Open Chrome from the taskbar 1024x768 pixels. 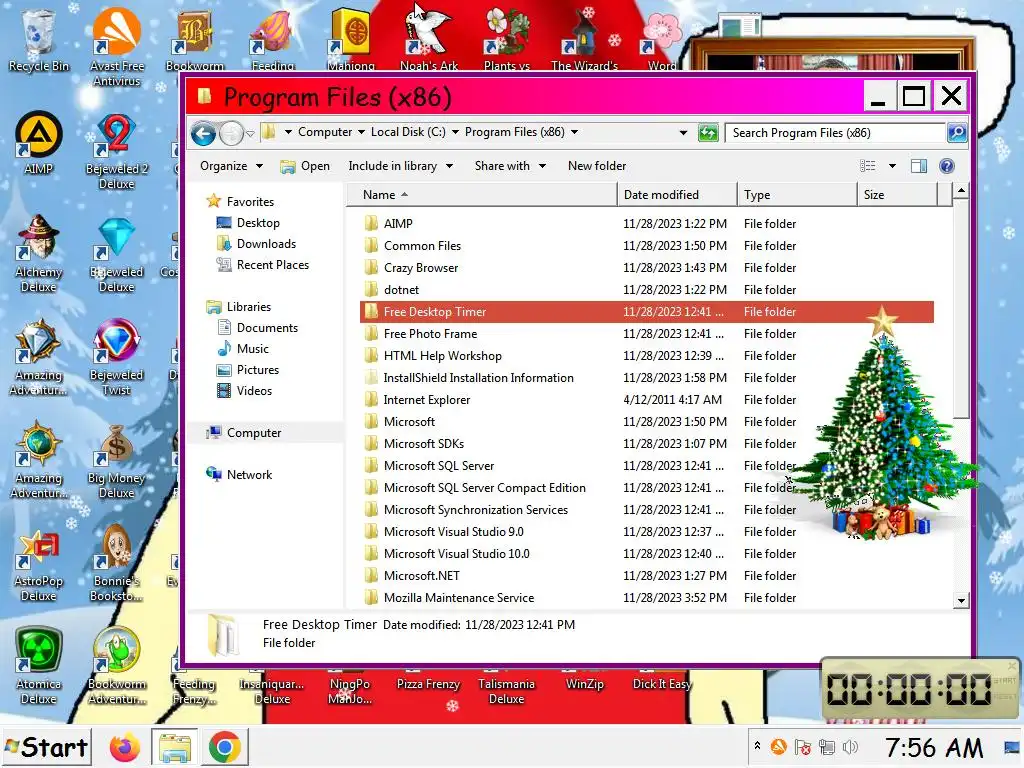(225, 747)
